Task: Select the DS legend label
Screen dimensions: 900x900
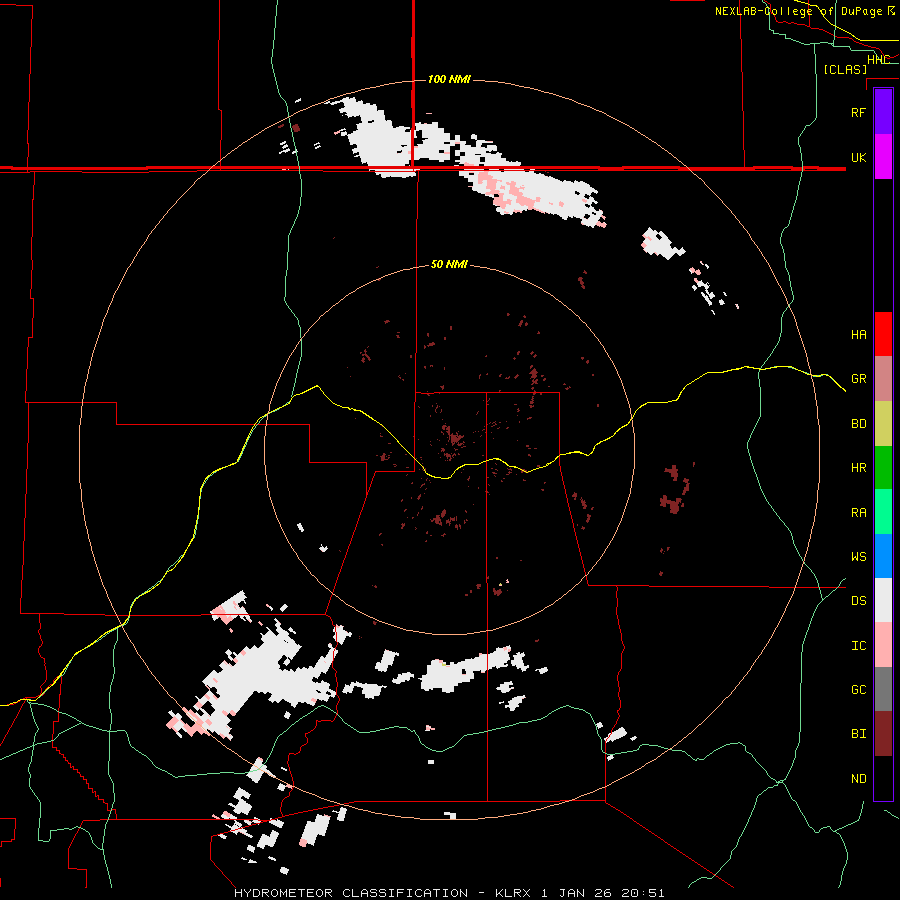Action: tap(859, 601)
